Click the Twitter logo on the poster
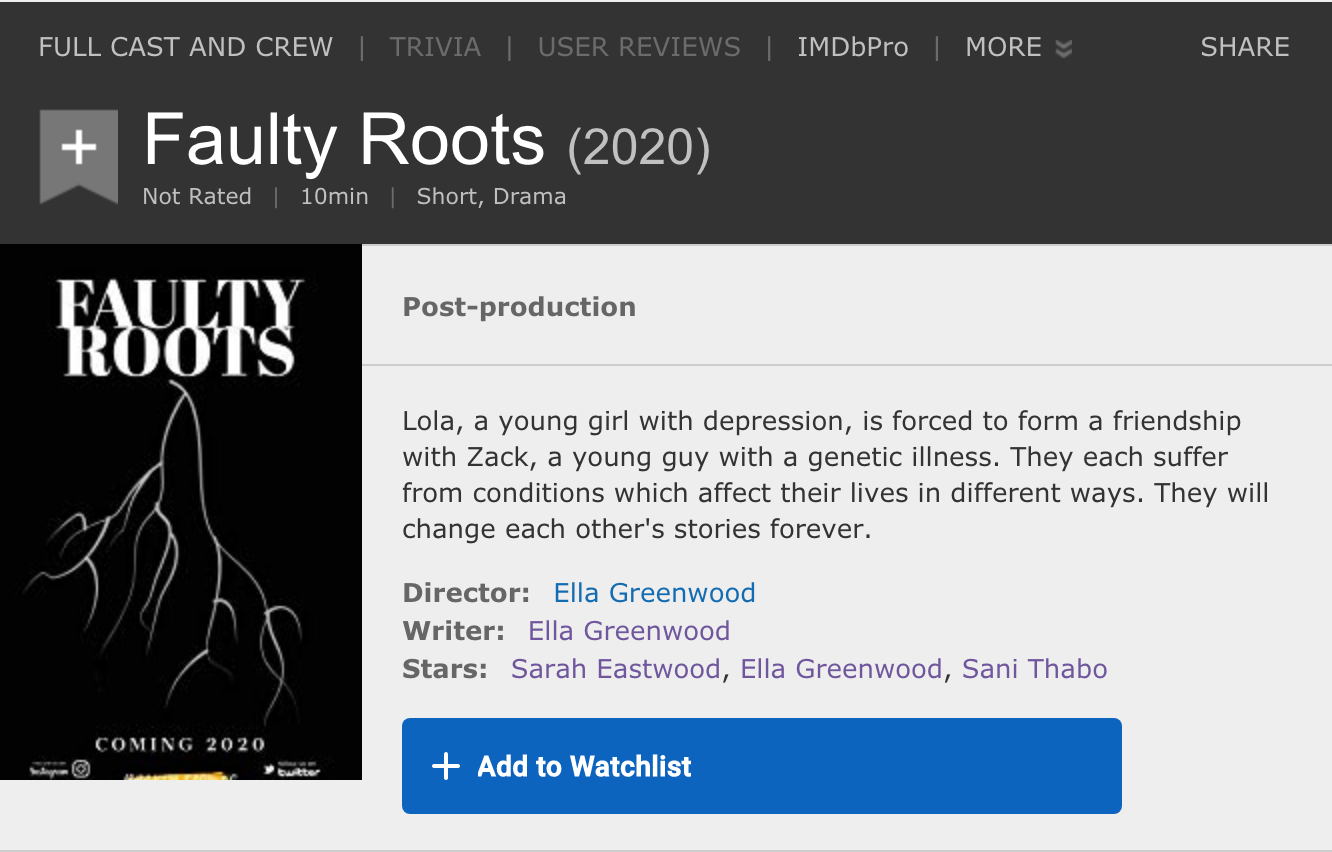 click(294, 771)
